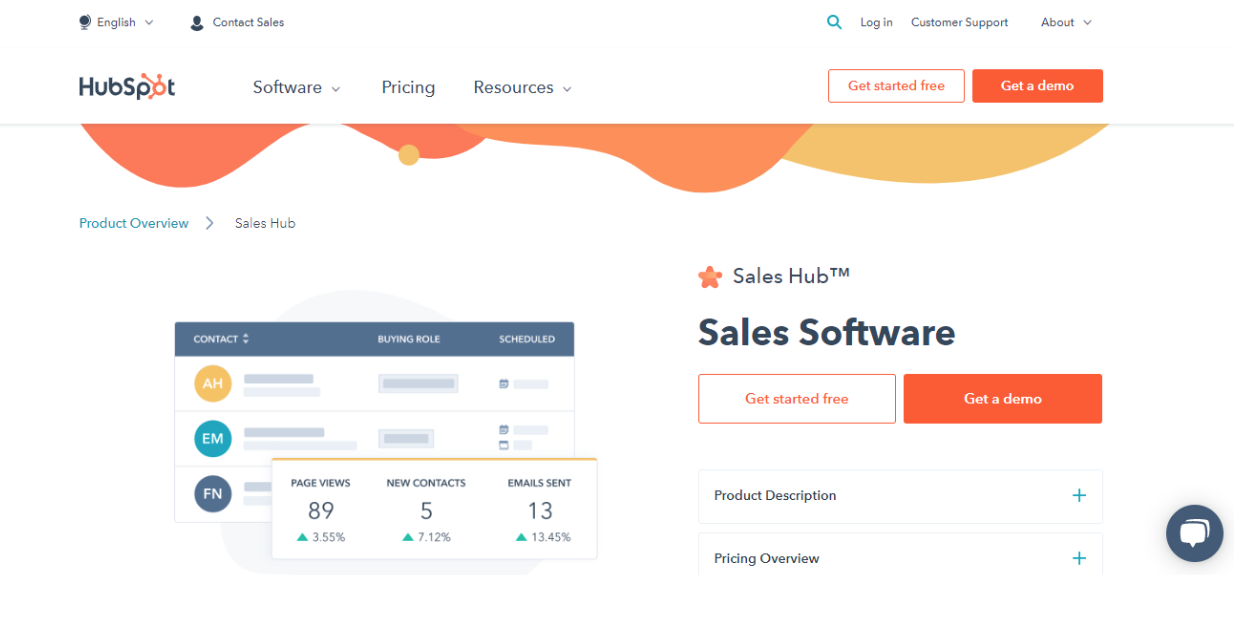
Task: Sort by the Contact column arrows
Action: point(246,339)
